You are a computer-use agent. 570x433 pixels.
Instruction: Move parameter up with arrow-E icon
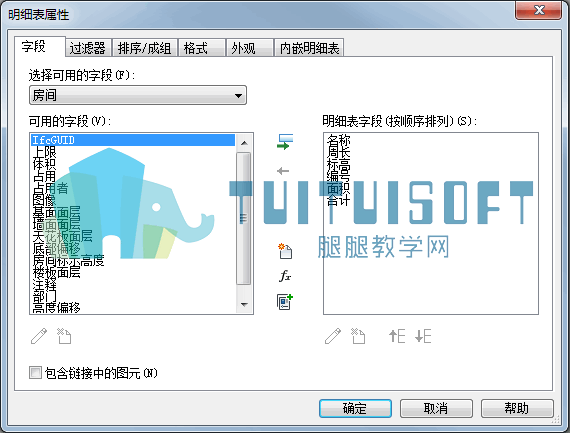click(x=397, y=336)
